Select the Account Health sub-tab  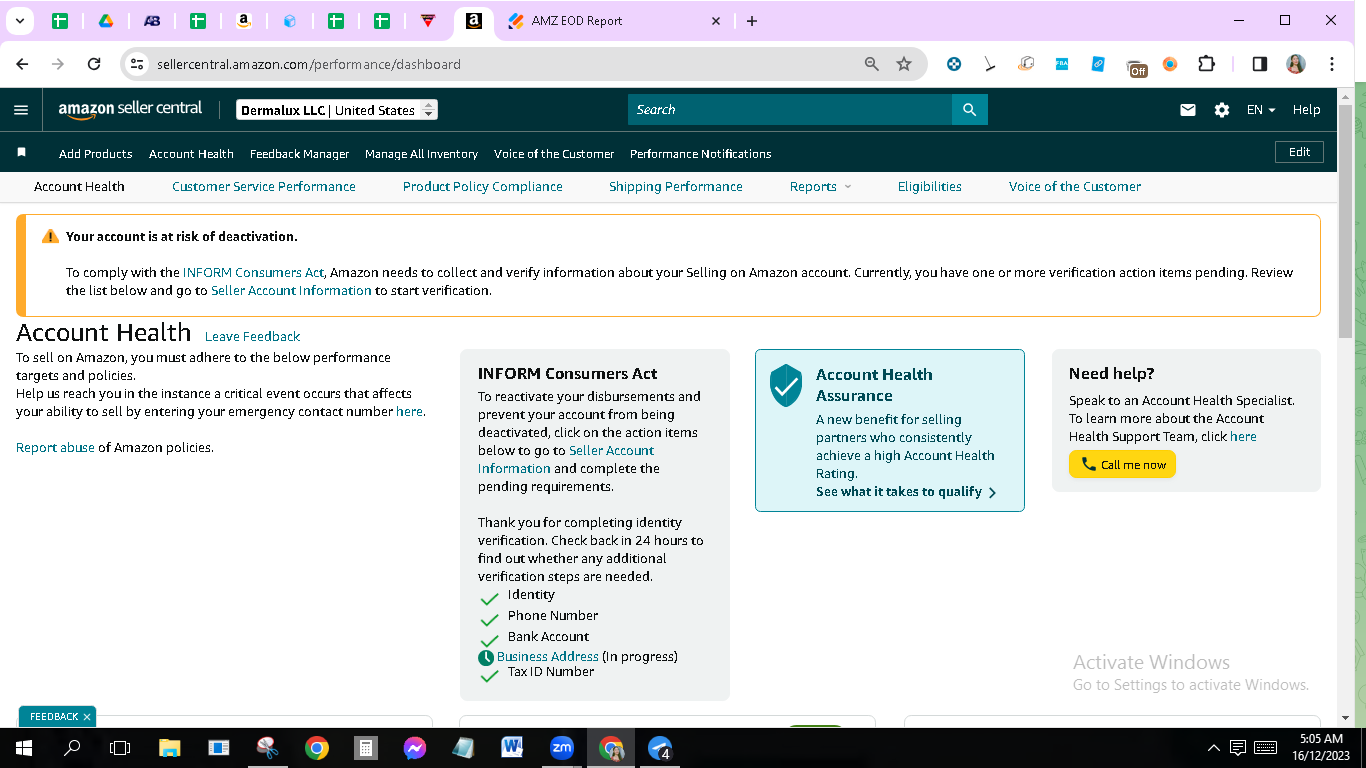[79, 186]
